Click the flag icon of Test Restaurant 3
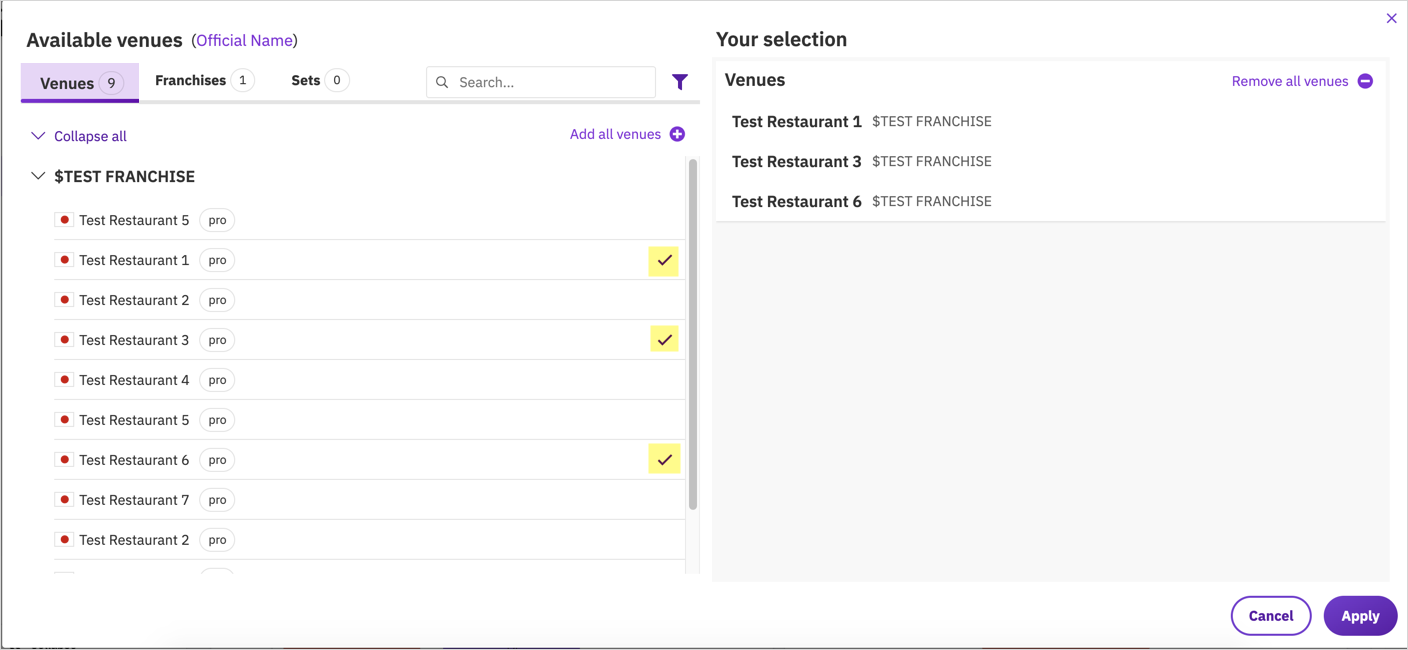This screenshot has width=1408, height=650. [x=64, y=340]
